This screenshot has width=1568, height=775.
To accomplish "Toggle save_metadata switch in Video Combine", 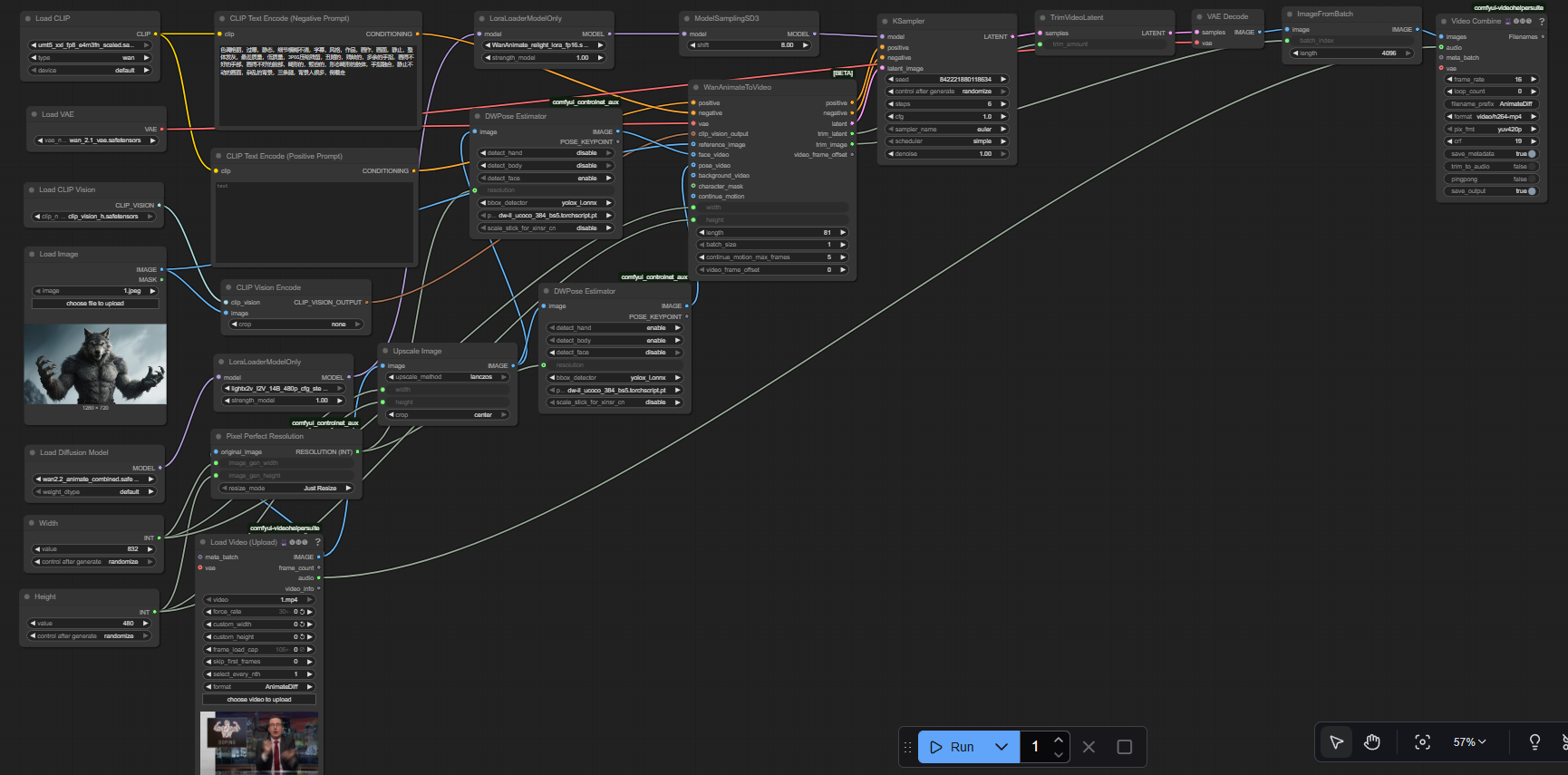I will pos(1531,154).
